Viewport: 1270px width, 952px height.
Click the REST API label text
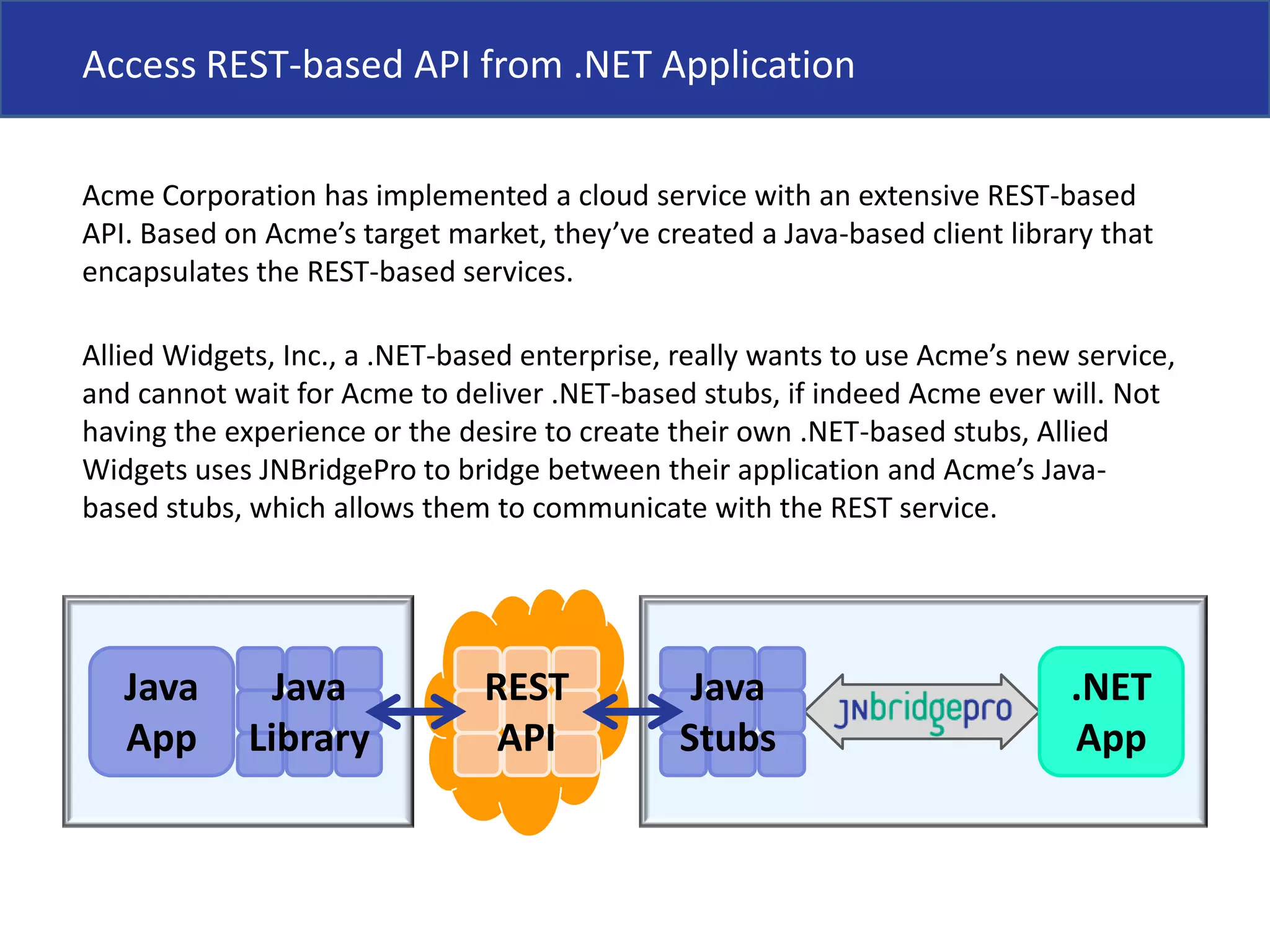point(526,712)
